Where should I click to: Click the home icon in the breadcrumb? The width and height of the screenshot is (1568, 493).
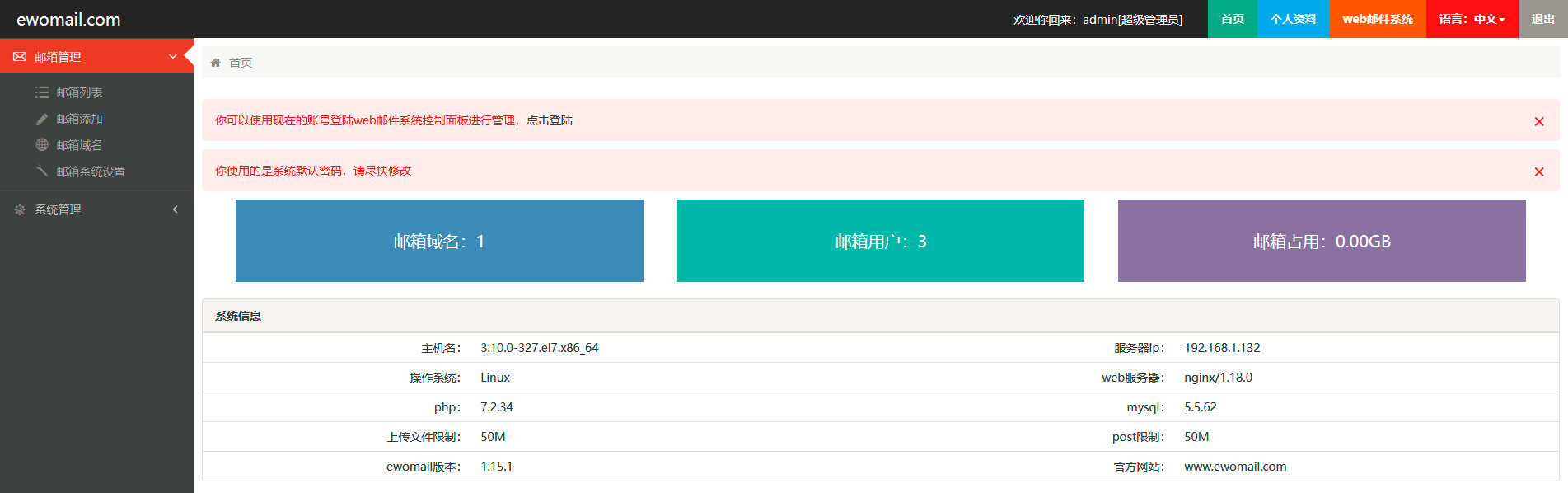216,63
